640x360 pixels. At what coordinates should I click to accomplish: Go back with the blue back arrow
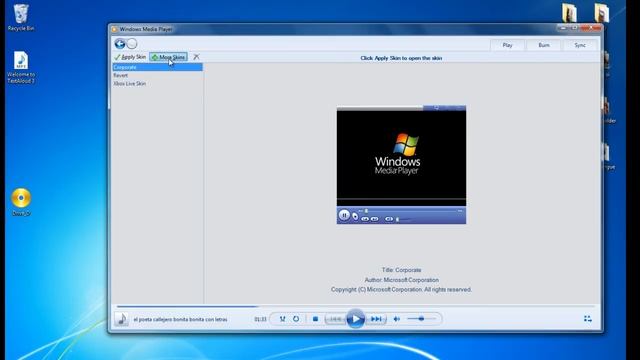point(120,44)
